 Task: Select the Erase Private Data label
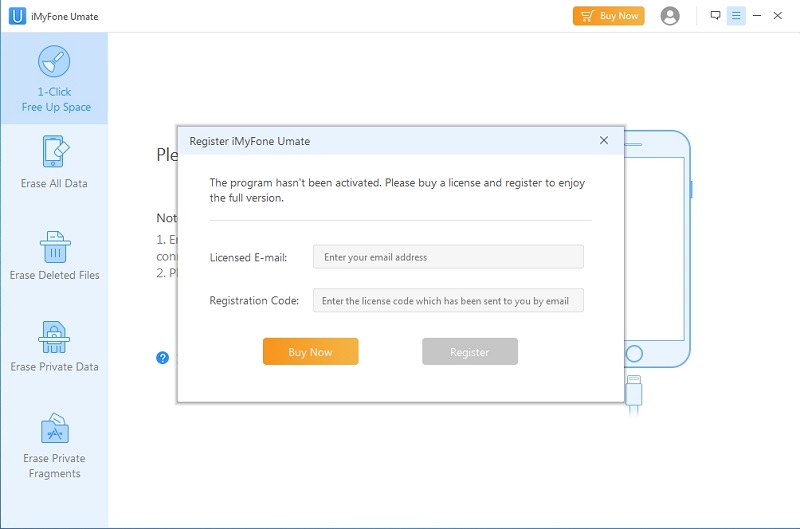(x=55, y=367)
